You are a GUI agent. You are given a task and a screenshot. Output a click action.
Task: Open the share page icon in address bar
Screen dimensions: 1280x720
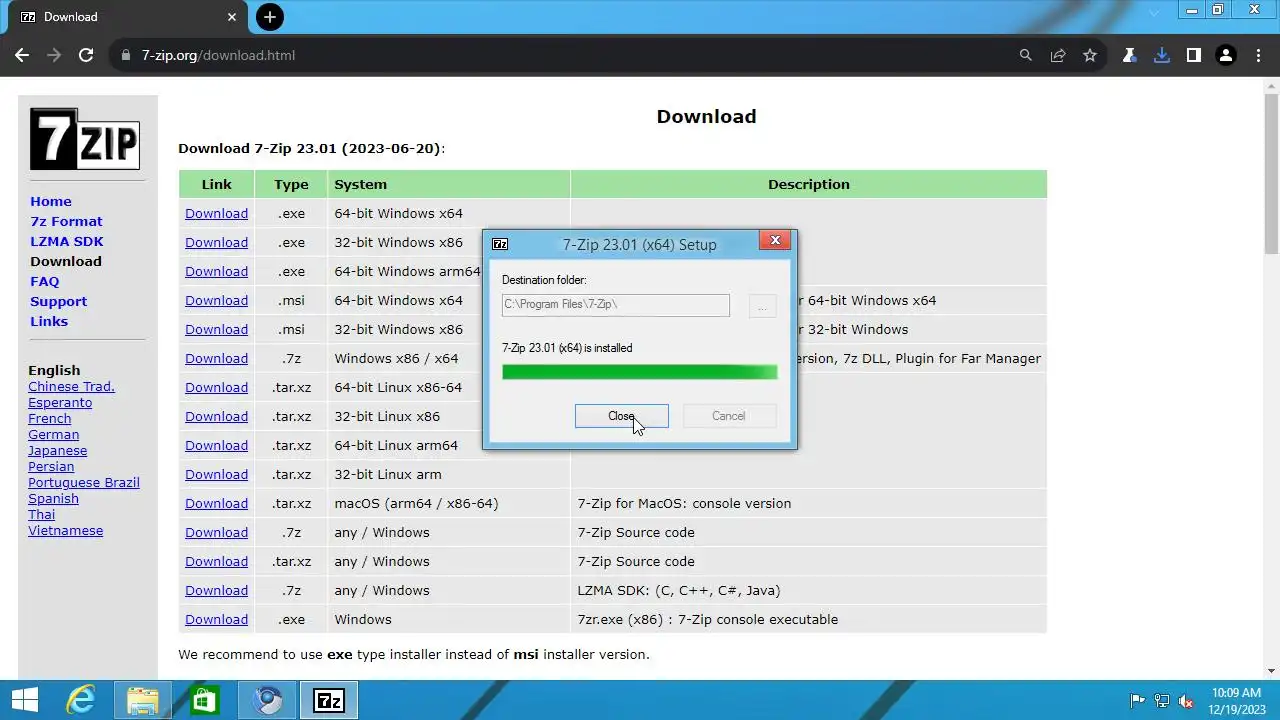1058,55
